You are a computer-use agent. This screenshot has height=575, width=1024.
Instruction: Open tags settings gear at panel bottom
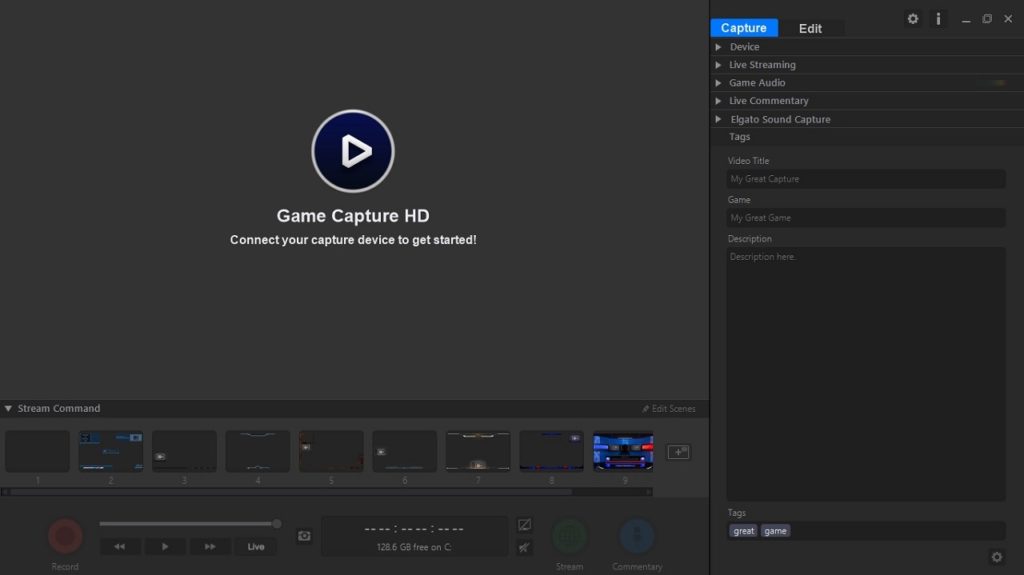(997, 557)
